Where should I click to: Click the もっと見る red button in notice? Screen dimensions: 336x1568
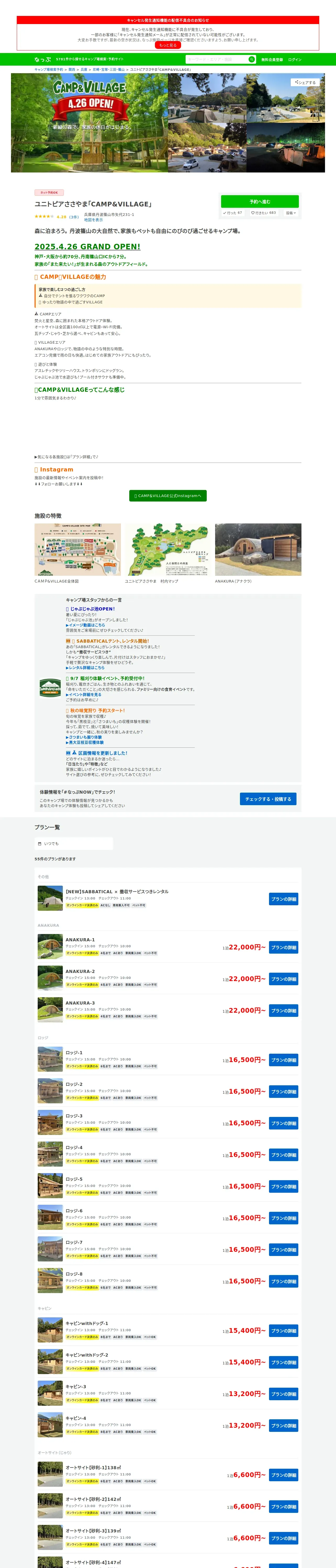pyautogui.click(x=168, y=45)
